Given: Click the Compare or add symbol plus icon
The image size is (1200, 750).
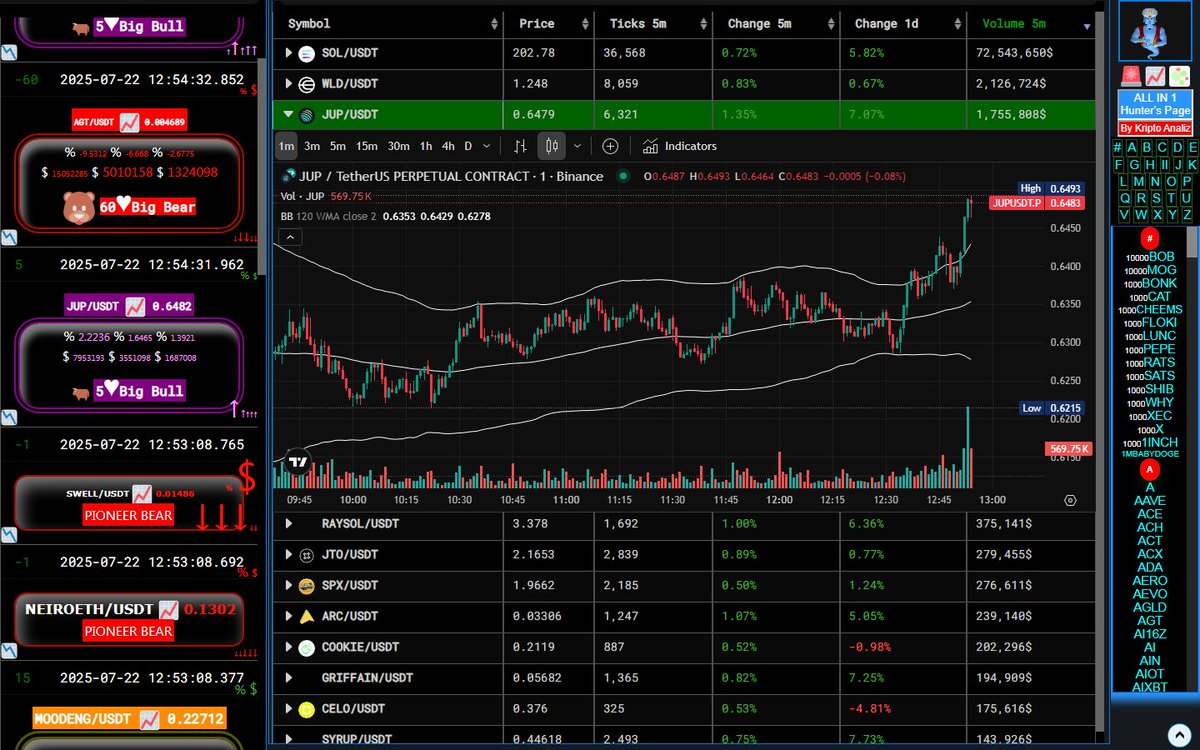Looking at the screenshot, I should click(x=610, y=146).
